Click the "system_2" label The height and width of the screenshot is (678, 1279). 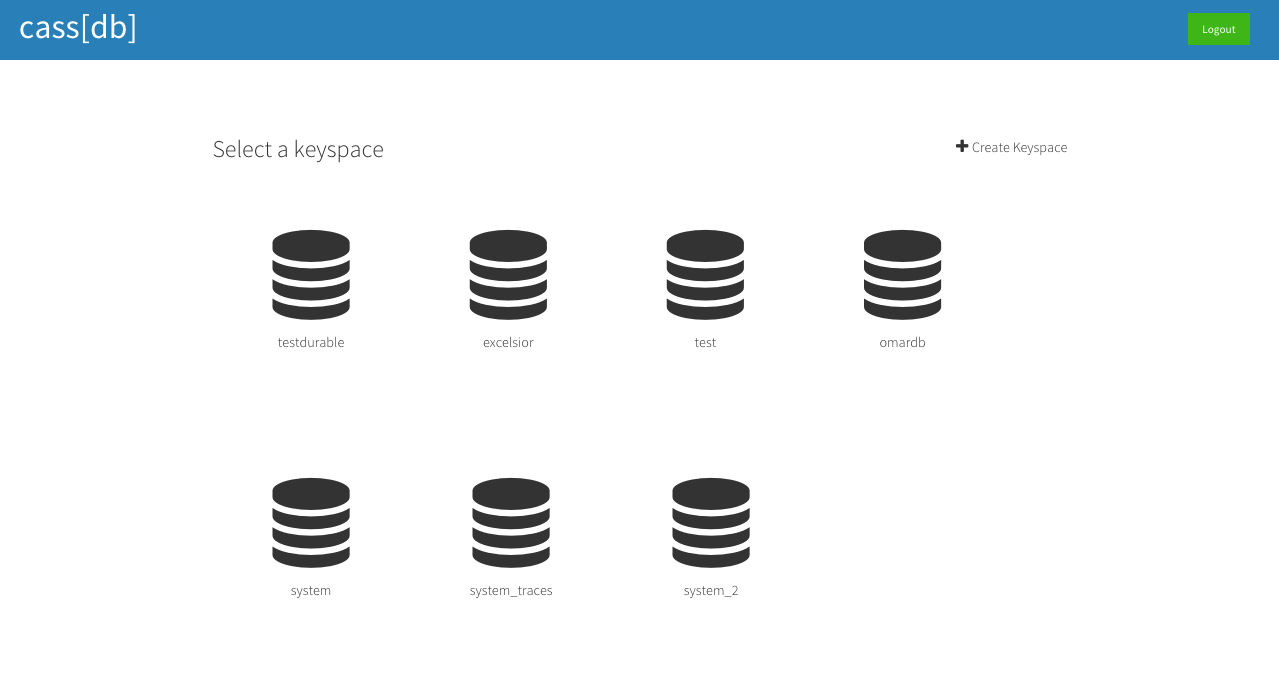[x=711, y=591]
